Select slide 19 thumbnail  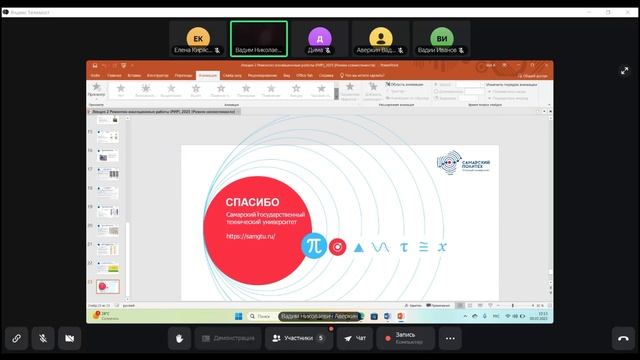point(108,211)
